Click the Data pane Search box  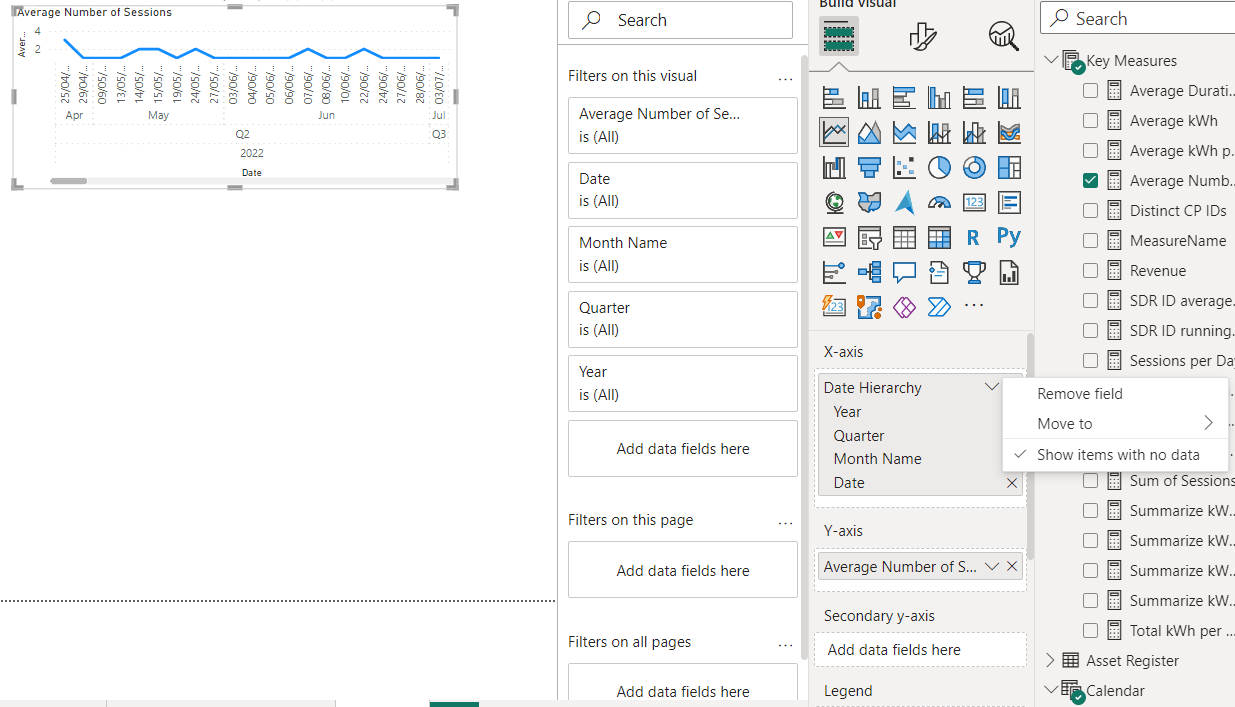[1139, 19]
